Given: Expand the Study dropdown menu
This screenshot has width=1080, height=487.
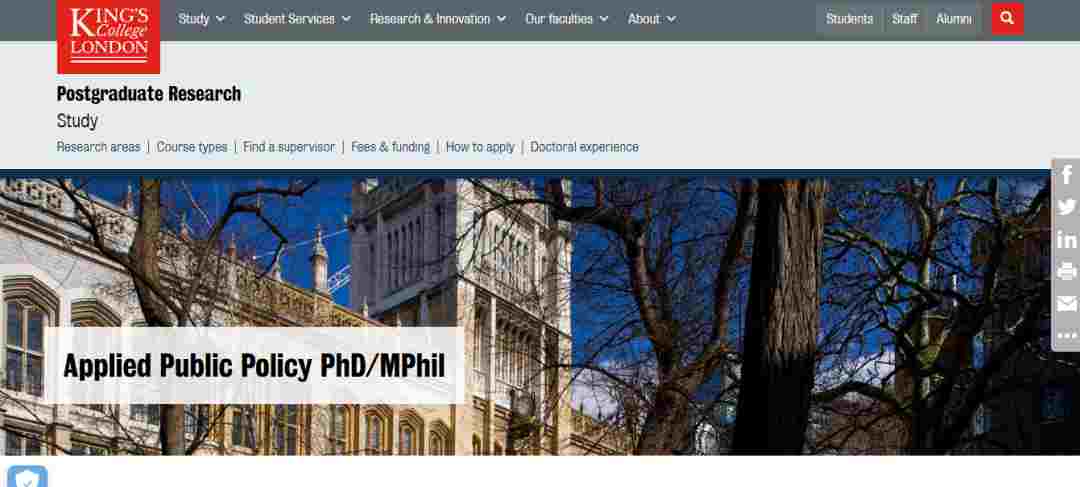Looking at the screenshot, I should click(201, 19).
